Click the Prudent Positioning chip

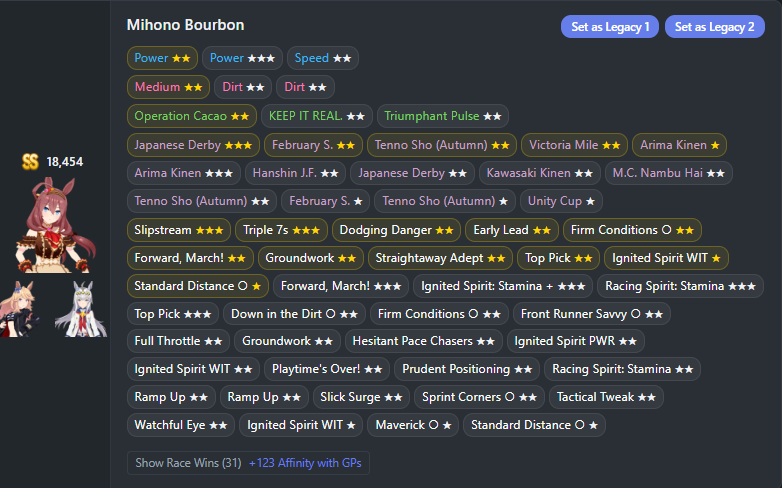[x=467, y=368]
